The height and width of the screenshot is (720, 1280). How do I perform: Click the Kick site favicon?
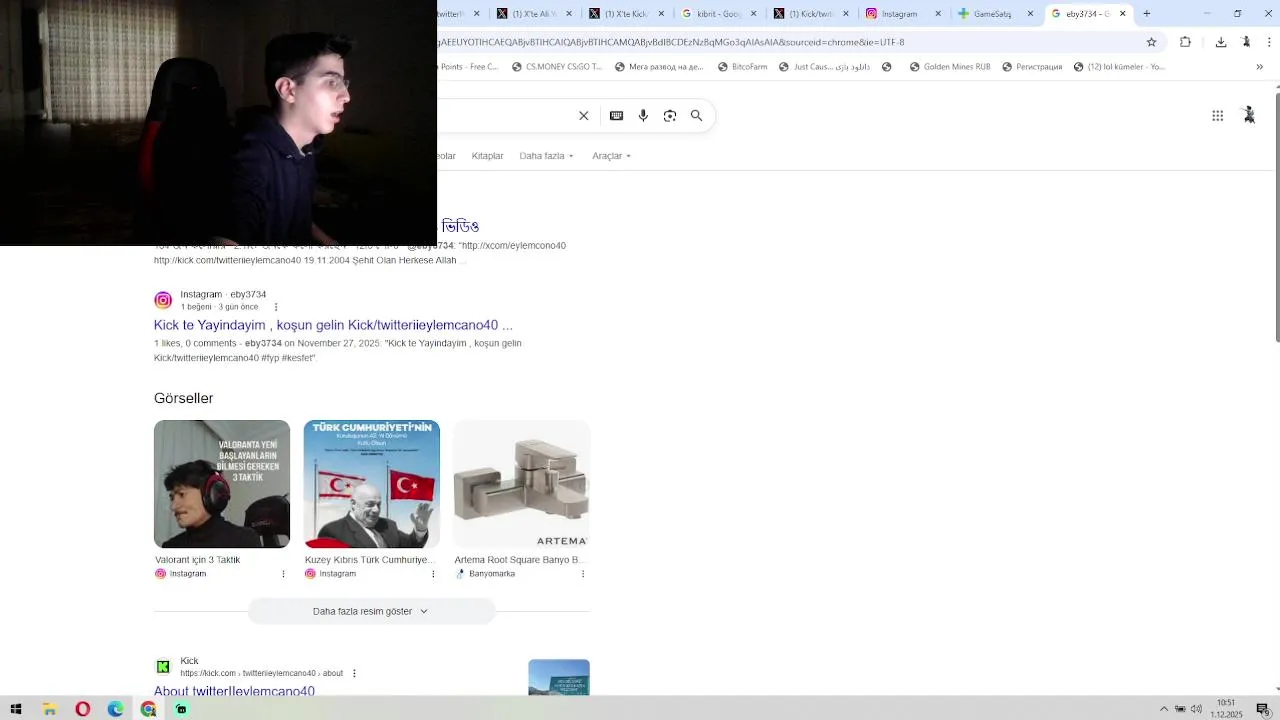(x=163, y=667)
